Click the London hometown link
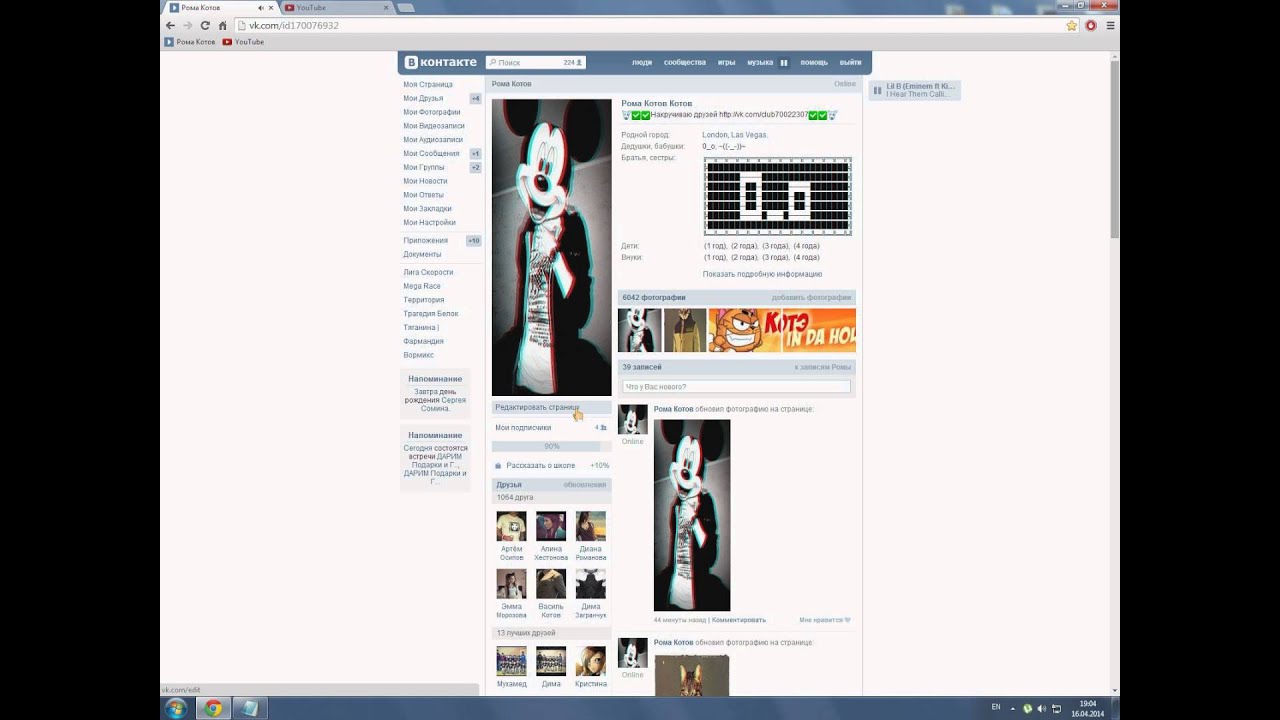1280x720 pixels. coord(715,135)
